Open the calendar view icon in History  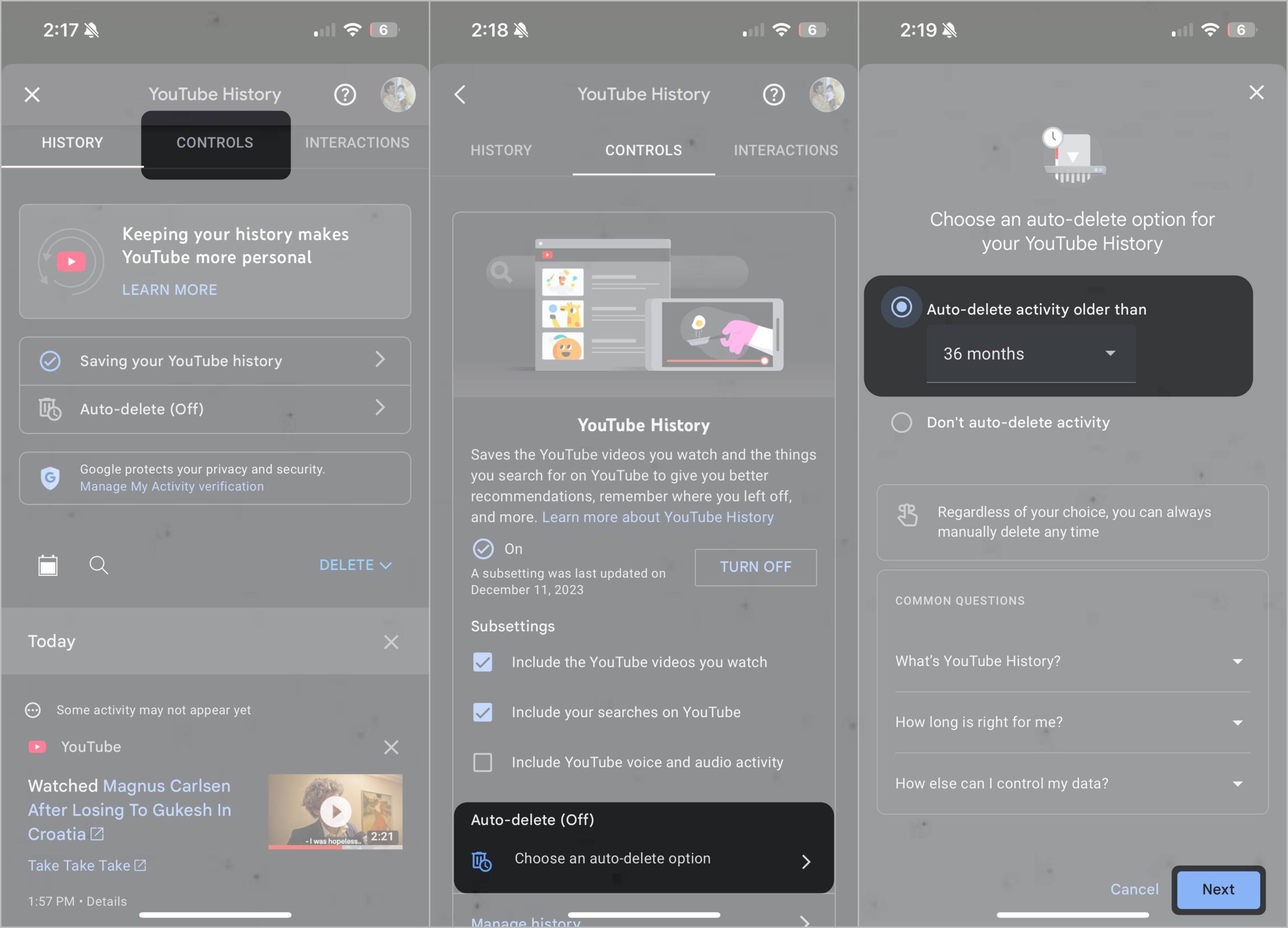[48, 565]
